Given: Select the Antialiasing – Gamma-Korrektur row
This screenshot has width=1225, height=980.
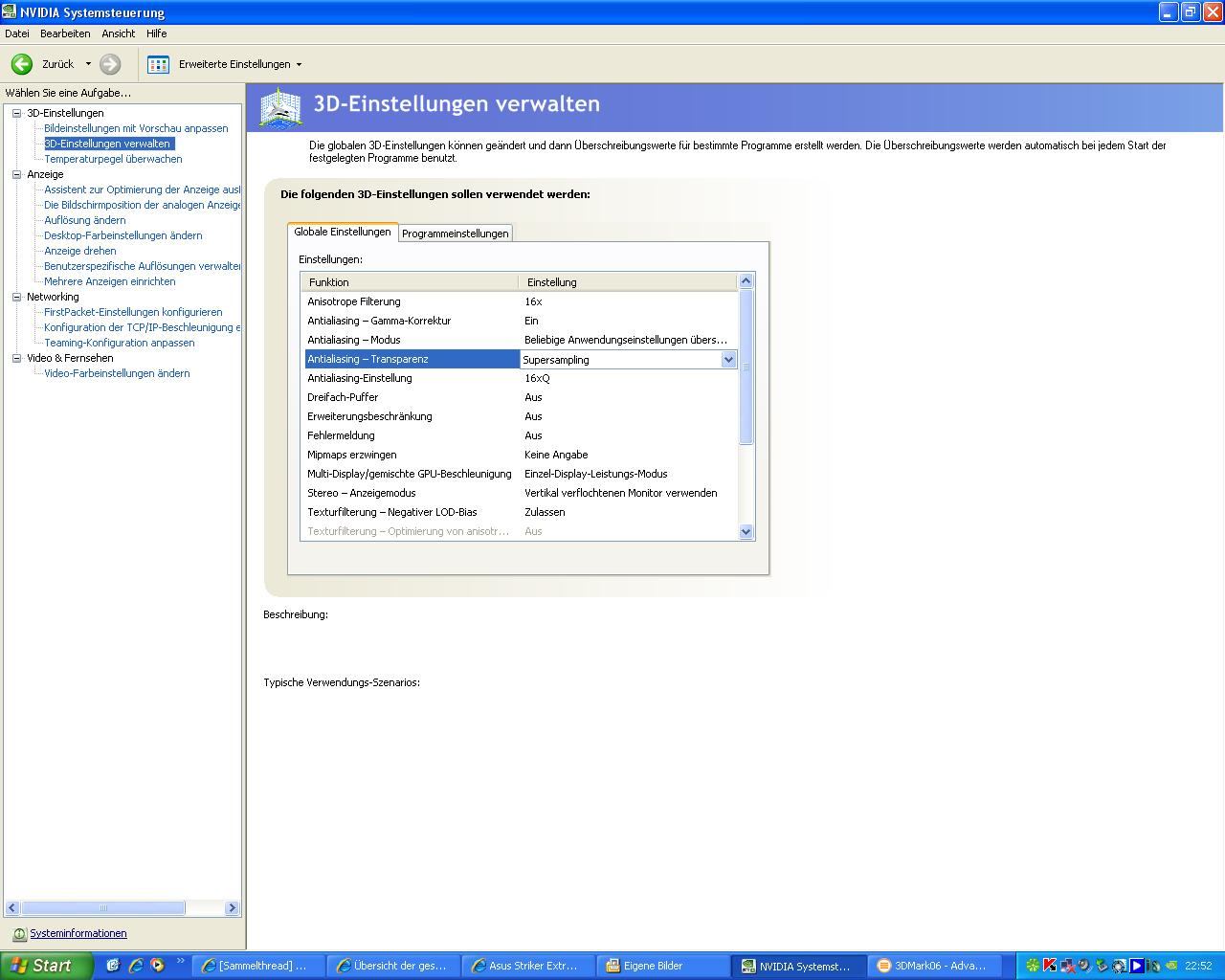Looking at the screenshot, I should click(521, 321).
